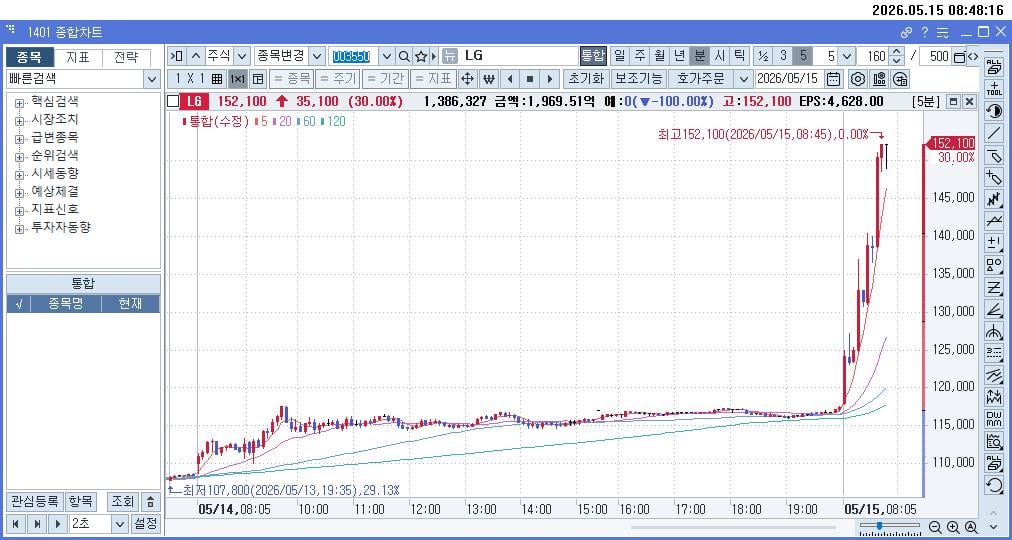Click the 보조기능 button
This screenshot has width=1012, height=540.
(x=638, y=79)
